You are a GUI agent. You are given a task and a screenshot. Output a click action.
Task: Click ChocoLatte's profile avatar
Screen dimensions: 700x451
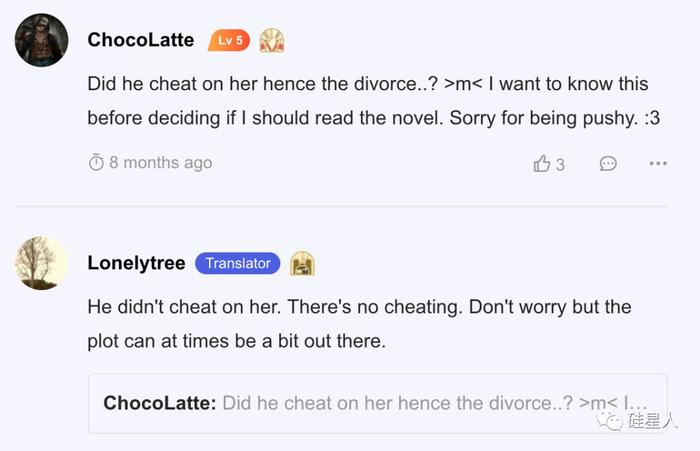click(x=42, y=40)
